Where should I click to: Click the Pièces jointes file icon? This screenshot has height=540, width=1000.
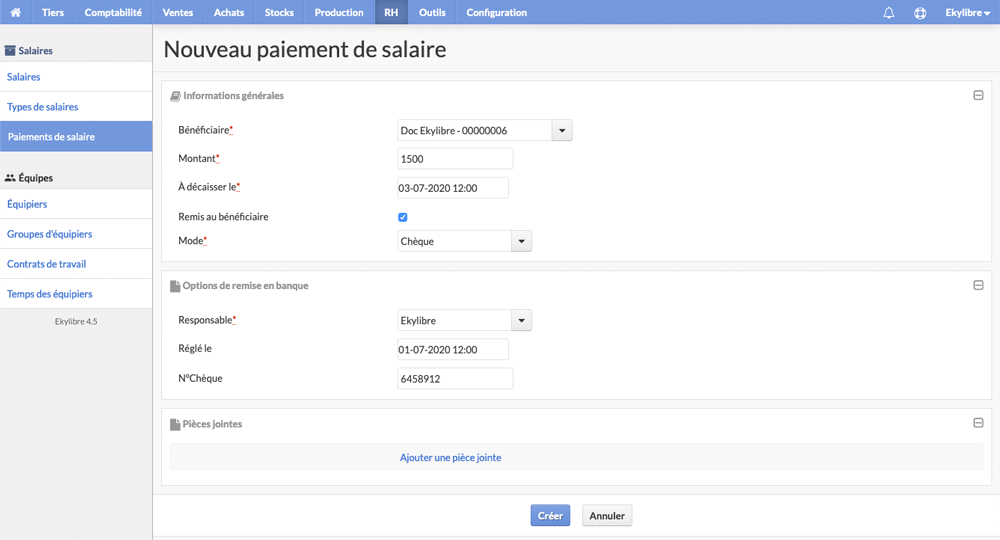tap(175, 424)
